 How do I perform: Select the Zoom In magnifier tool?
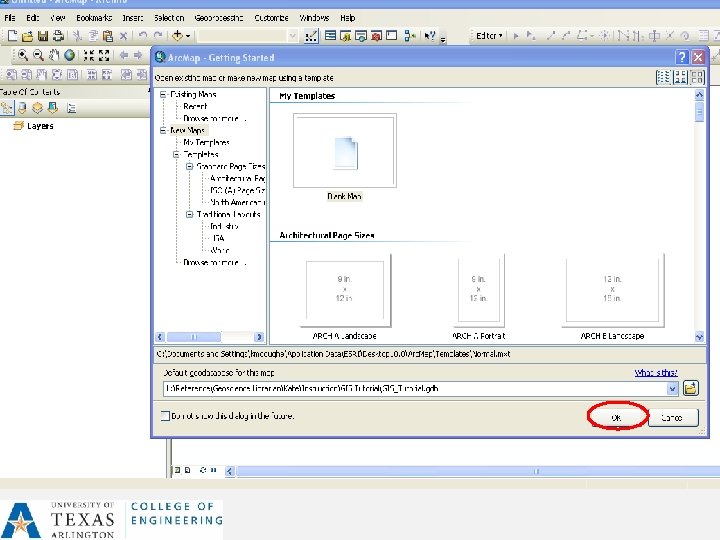point(22,56)
